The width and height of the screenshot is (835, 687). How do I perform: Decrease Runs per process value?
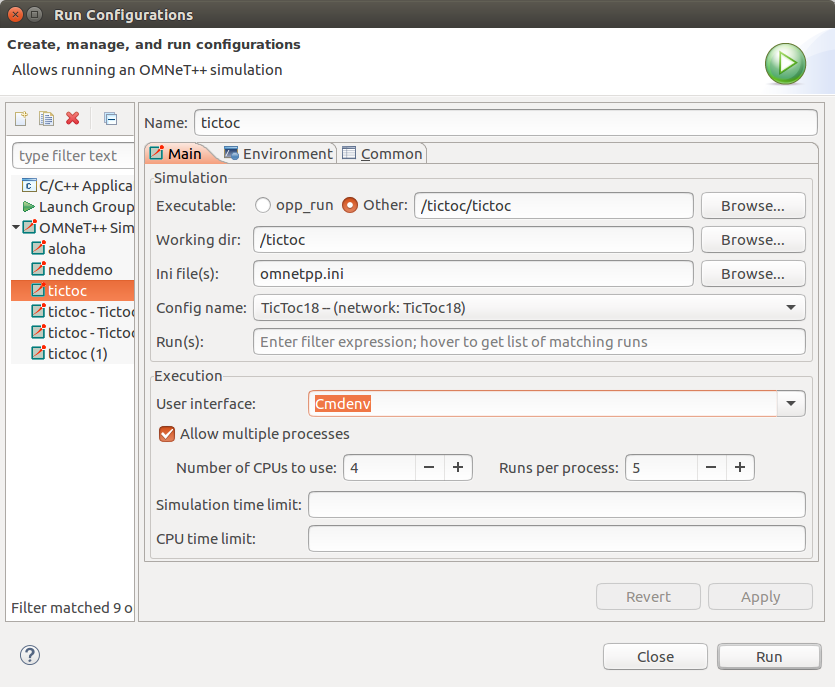[x=711, y=468]
